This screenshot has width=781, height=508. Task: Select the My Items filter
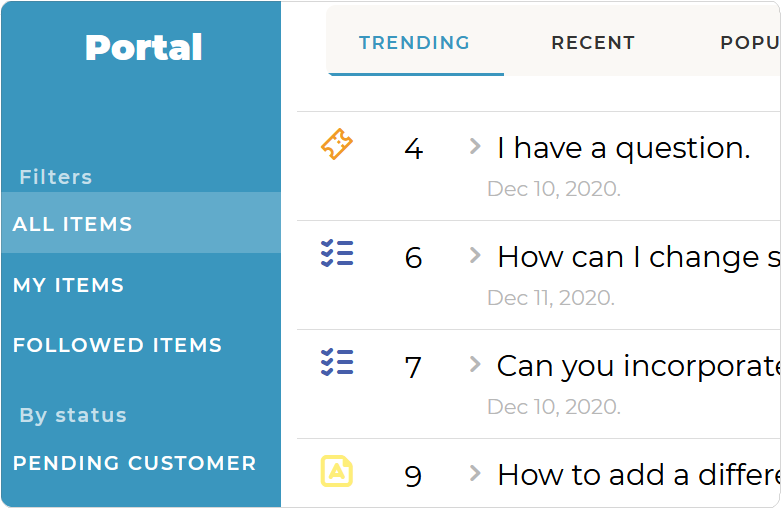[141, 285]
